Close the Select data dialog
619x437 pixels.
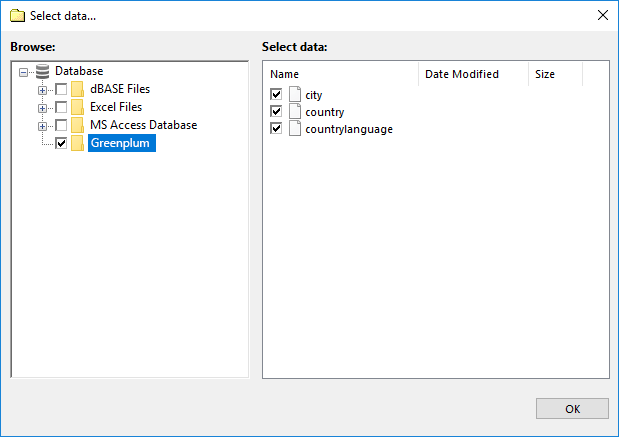pyautogui.click(x=602, y=15)
